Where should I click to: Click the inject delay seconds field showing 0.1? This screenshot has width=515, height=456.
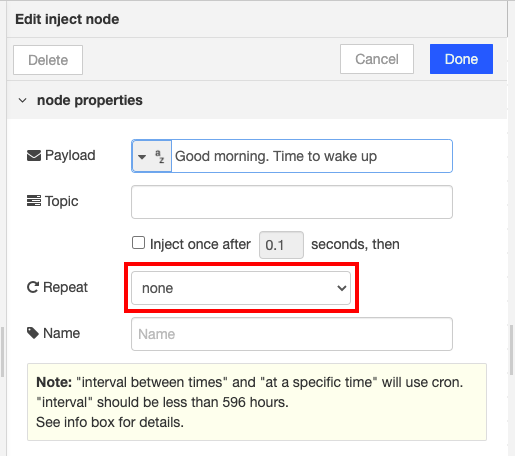pyautogui.click(x=281, y=245)
